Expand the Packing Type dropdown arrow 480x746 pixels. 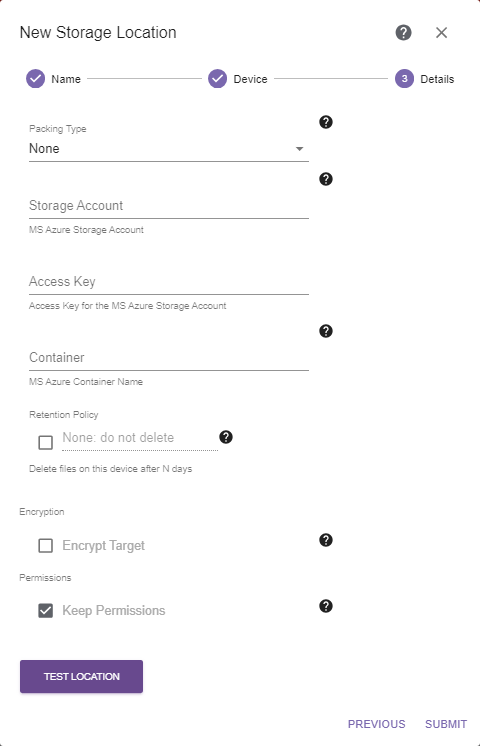(300, 149)
